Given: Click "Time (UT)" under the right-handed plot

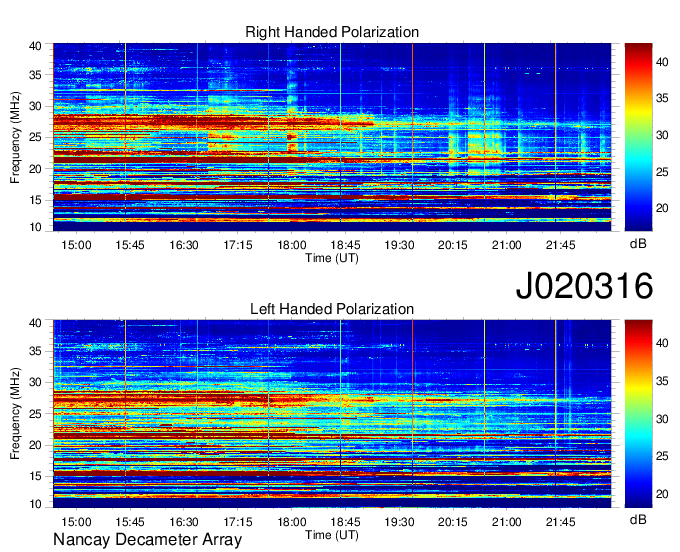Looking at the screenshot, I should (x=332, y=258).
